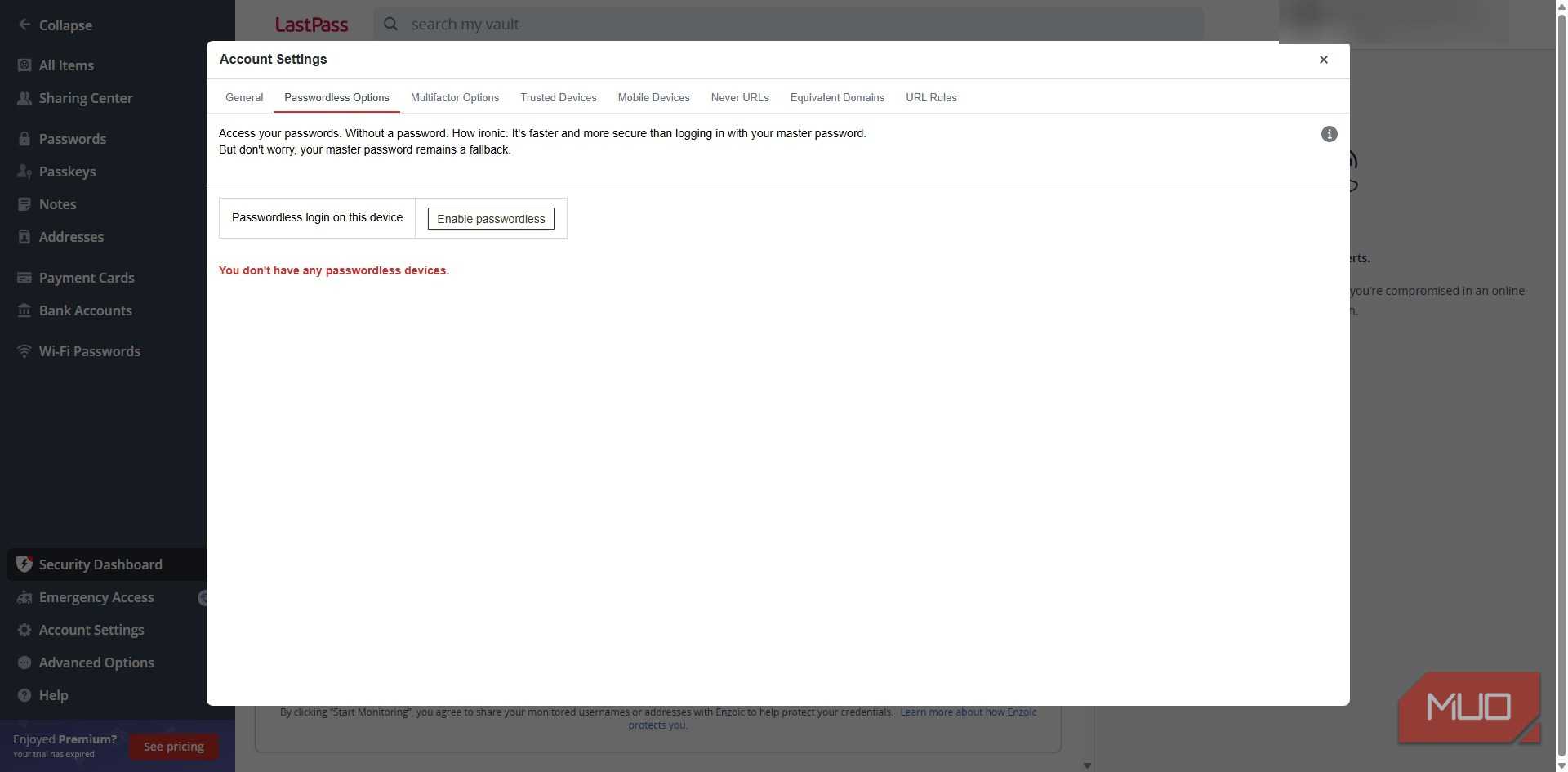Open Help in the sidebar

coord(53,695)
